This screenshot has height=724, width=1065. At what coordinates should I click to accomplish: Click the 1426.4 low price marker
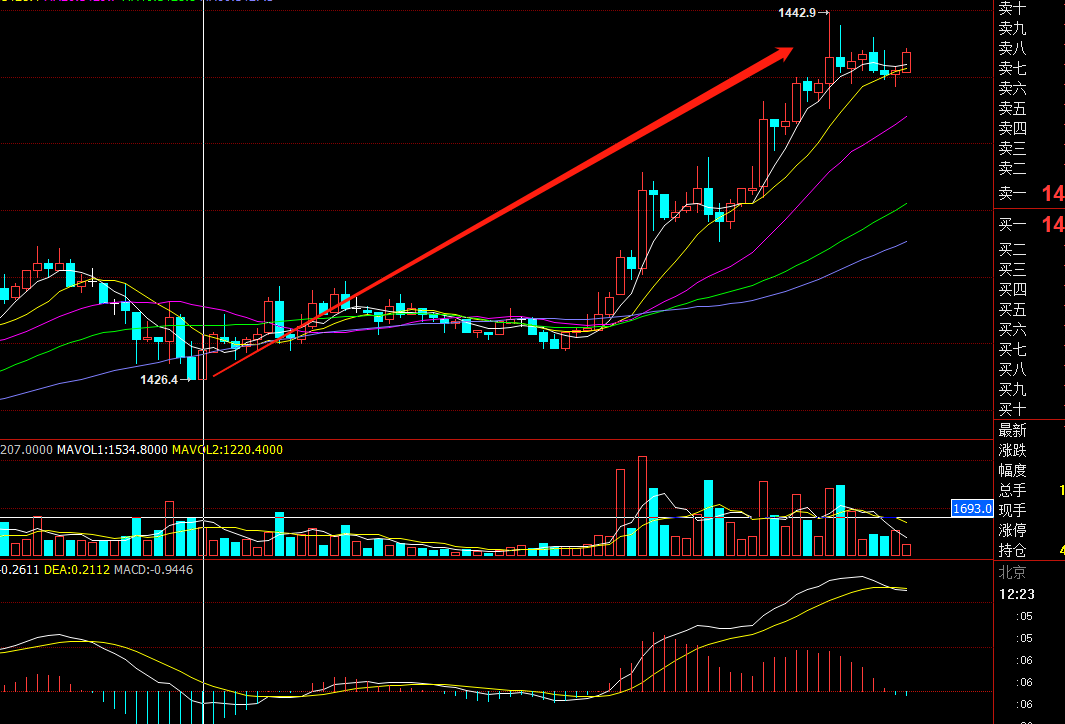(159, 380)
